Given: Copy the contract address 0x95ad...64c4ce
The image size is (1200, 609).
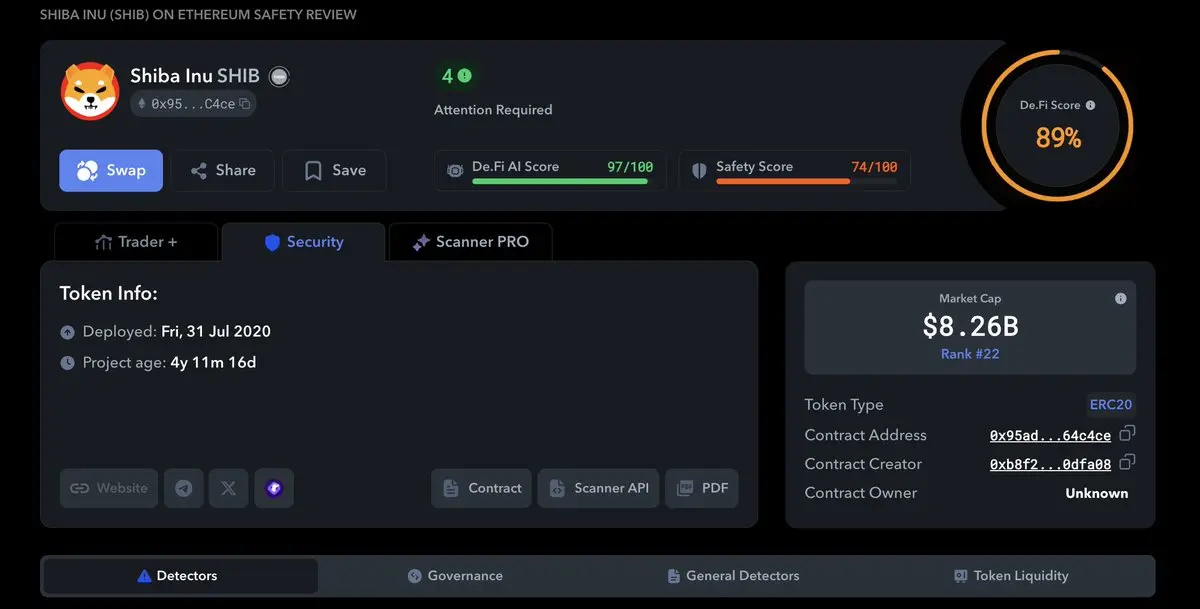Looking at the screenshot, I should [x=1127, y=433].
